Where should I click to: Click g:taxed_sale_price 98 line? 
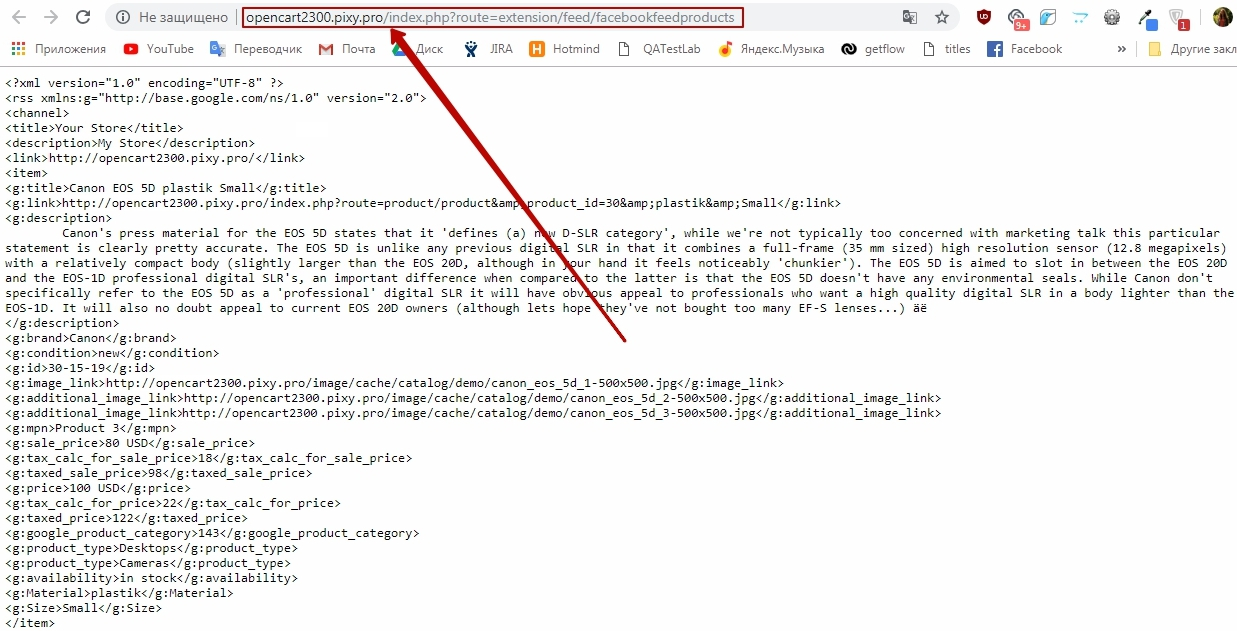(159, 474)
